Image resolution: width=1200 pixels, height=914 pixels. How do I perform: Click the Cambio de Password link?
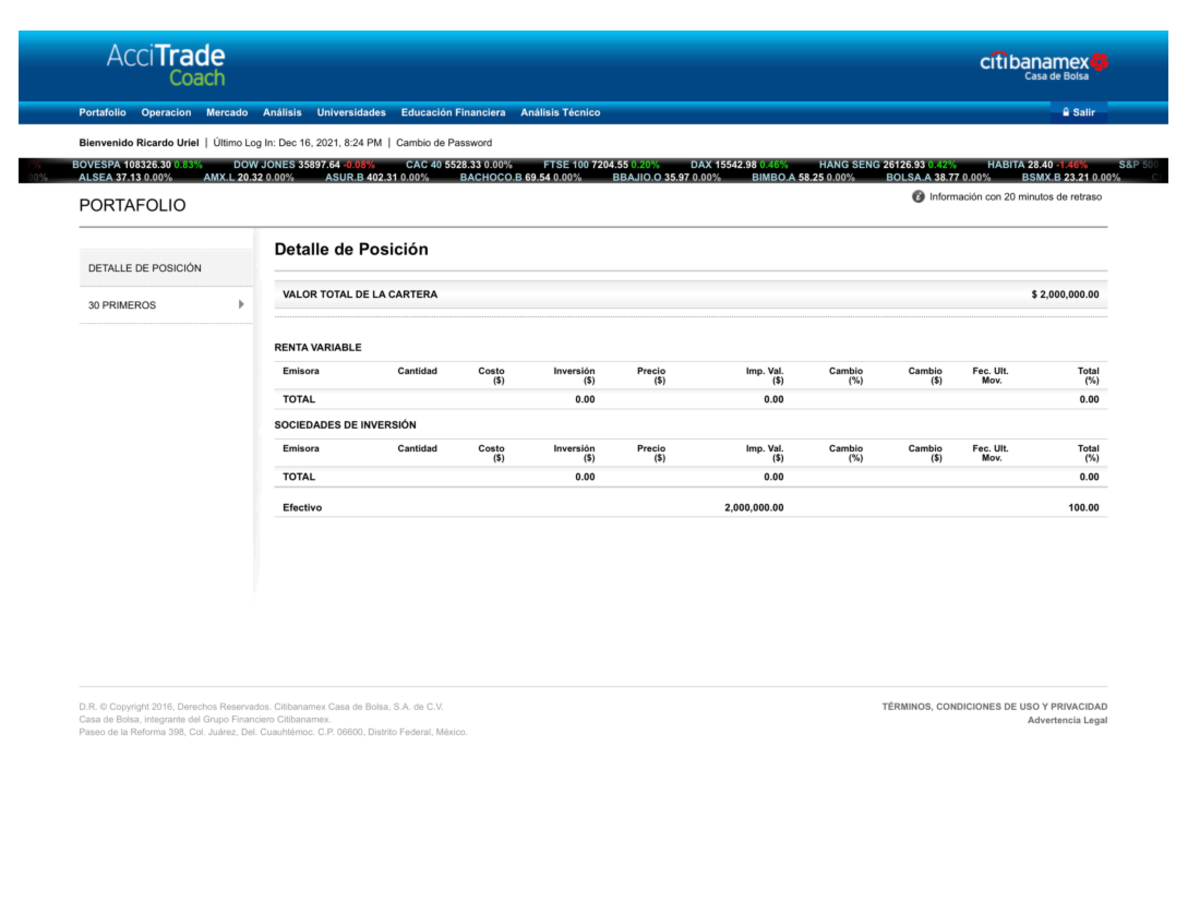coord(444,143)
